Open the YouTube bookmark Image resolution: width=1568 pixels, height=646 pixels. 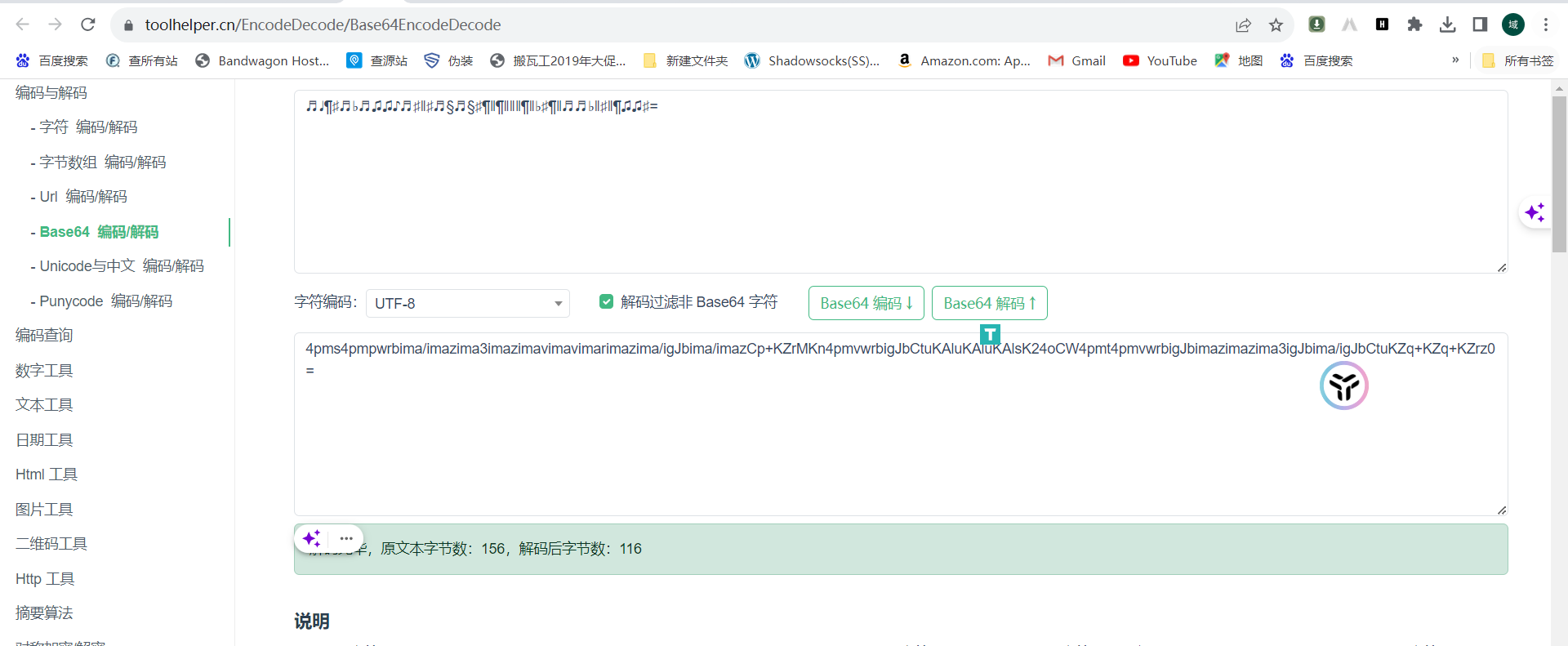[x=1160, y=60]
